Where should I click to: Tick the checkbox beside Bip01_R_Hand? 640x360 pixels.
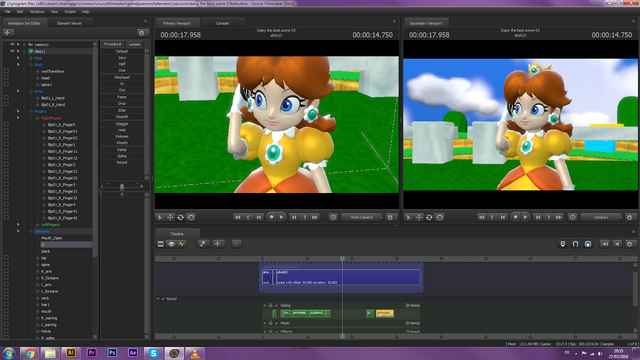tap(6, 104)
